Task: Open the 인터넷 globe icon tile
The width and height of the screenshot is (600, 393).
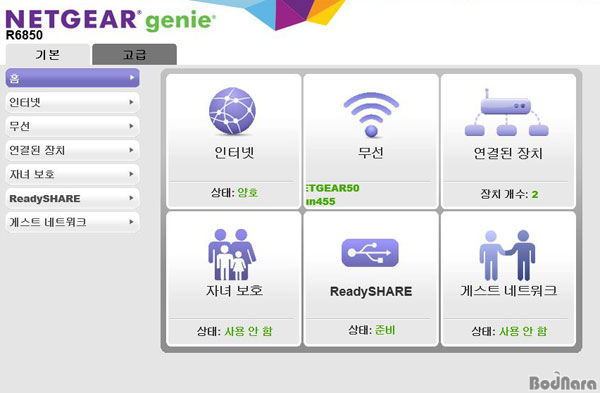Action: pyautogui.click(x=232, y=111)
